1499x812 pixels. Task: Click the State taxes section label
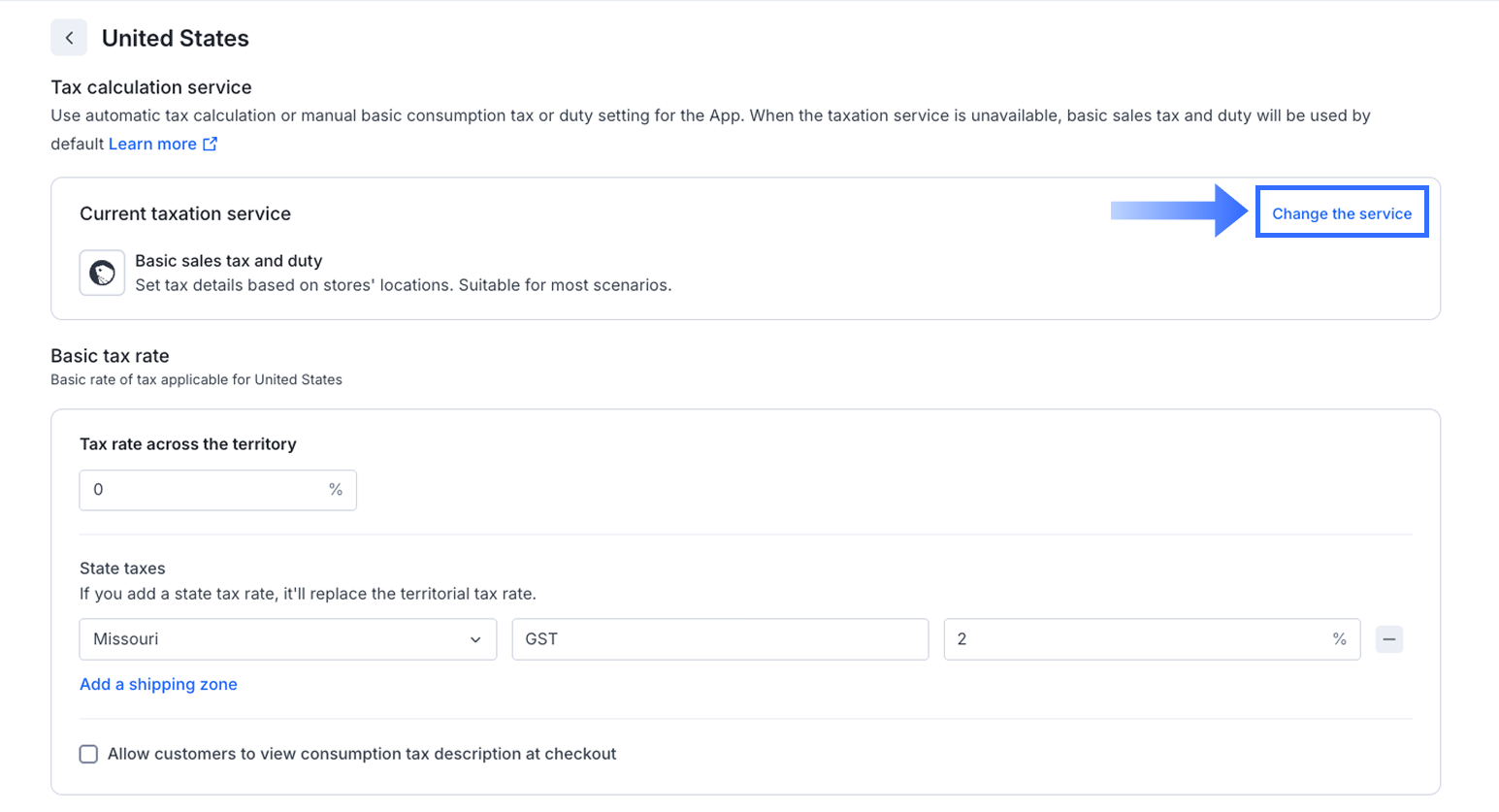tap(122, 568)
